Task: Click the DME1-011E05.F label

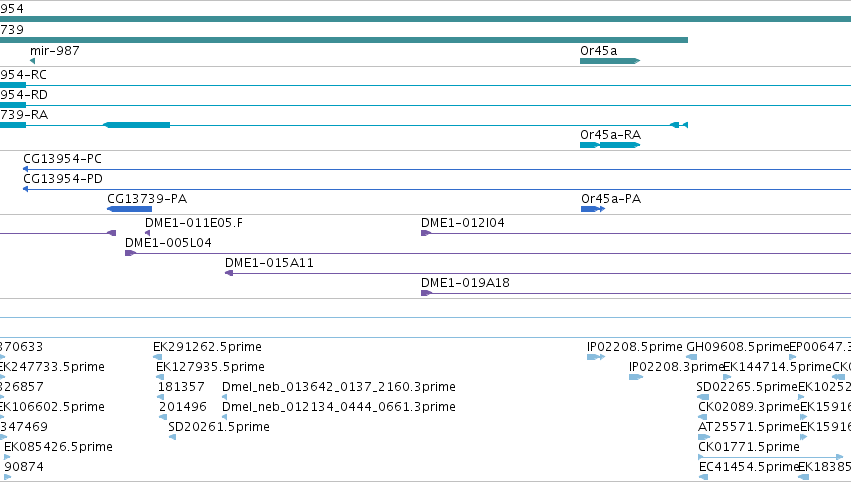Action: pos(194,223)
